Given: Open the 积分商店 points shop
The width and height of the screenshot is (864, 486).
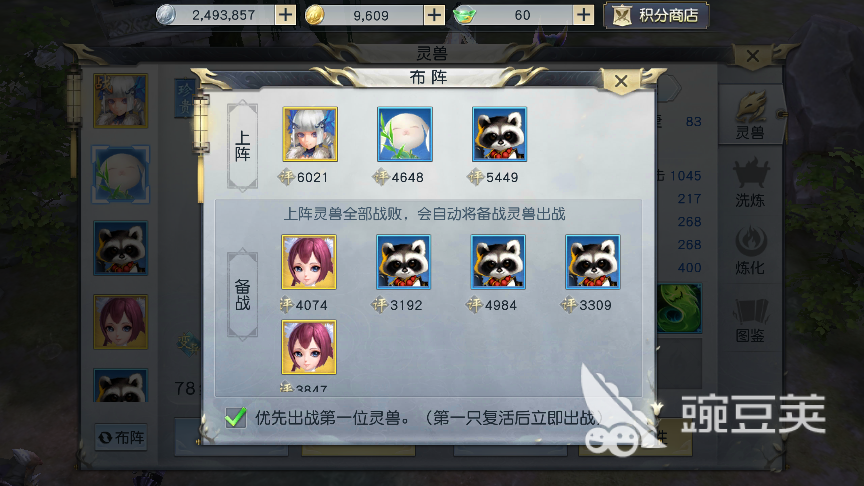Looking at the screenshot, I should [656, 15].
